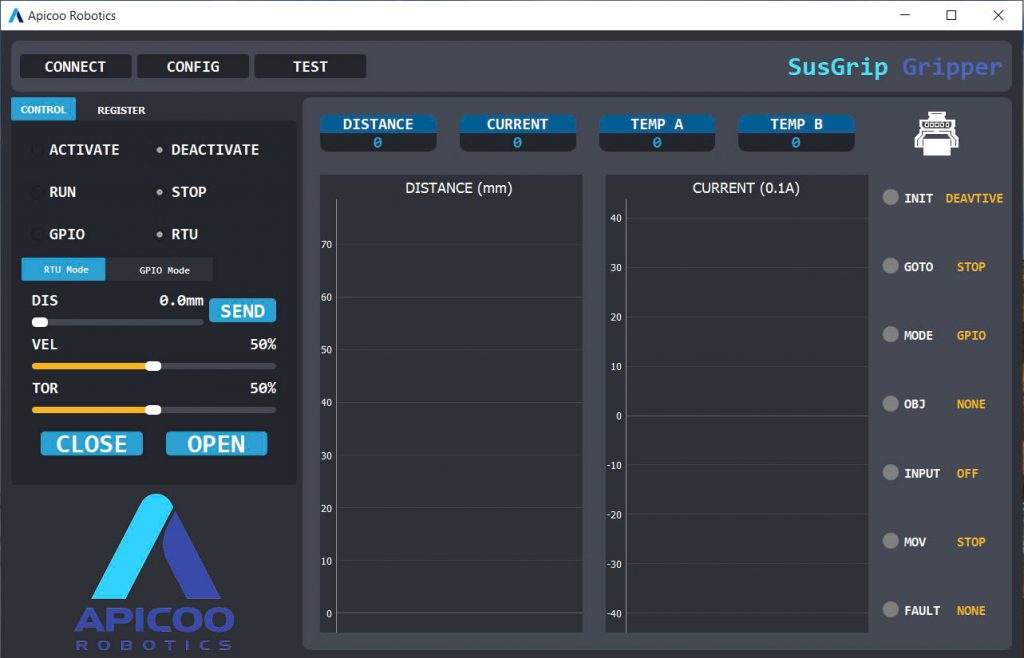1024x658 pixels.
Task: Switch to the CONTROL tab
Action: (x=43, y=109)
